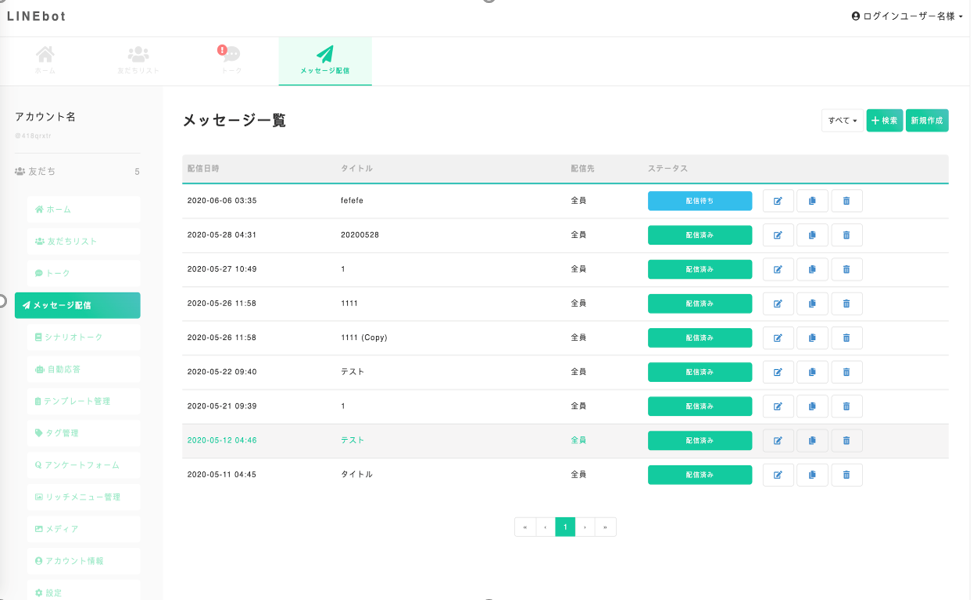Screen dimensions: 971x600
Task: Duplicate the message dated 2020-05-22 09:40
Action: tap(812, 372)
